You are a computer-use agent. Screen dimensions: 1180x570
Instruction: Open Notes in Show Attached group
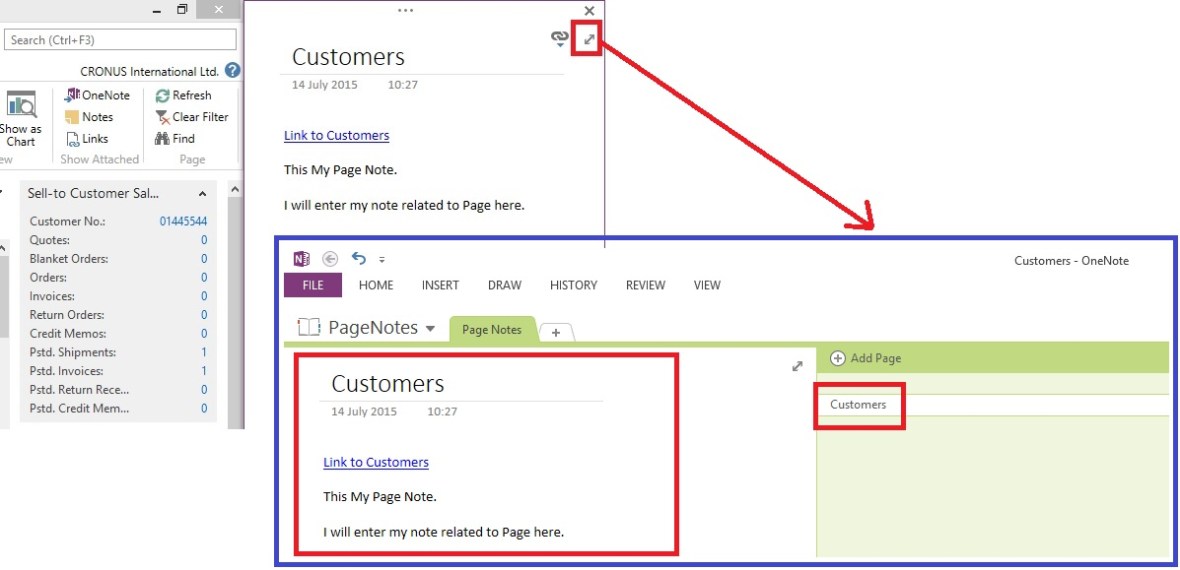click(89, 117)
